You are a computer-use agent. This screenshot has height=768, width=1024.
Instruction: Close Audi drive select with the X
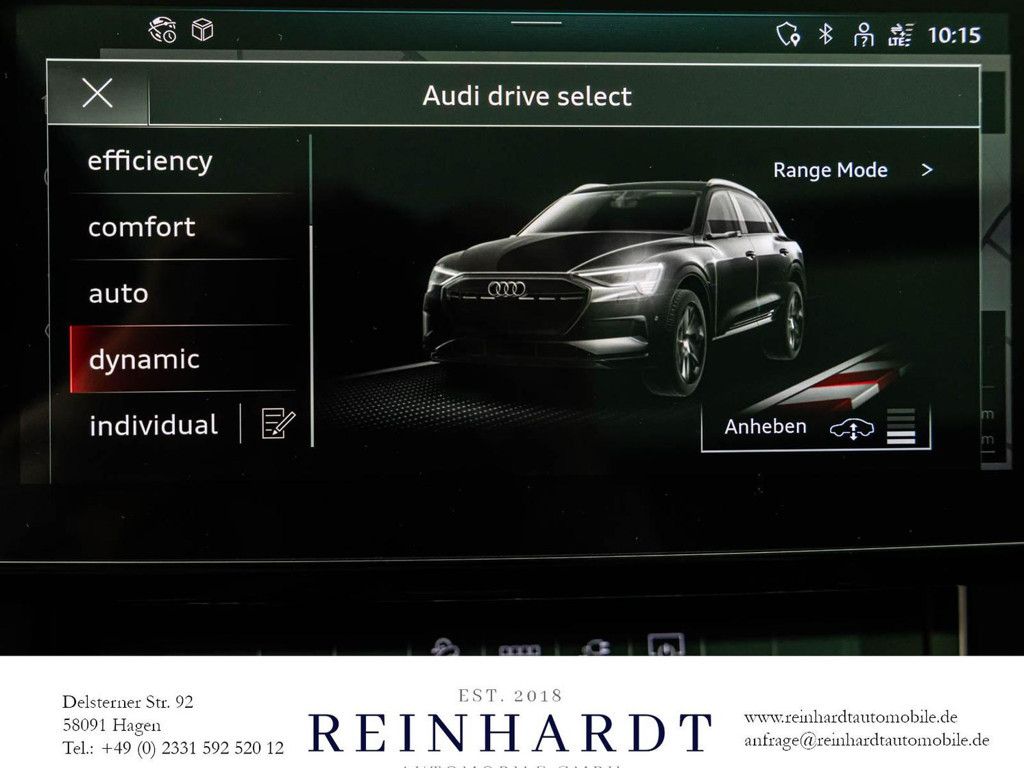(x=97, y=93)
